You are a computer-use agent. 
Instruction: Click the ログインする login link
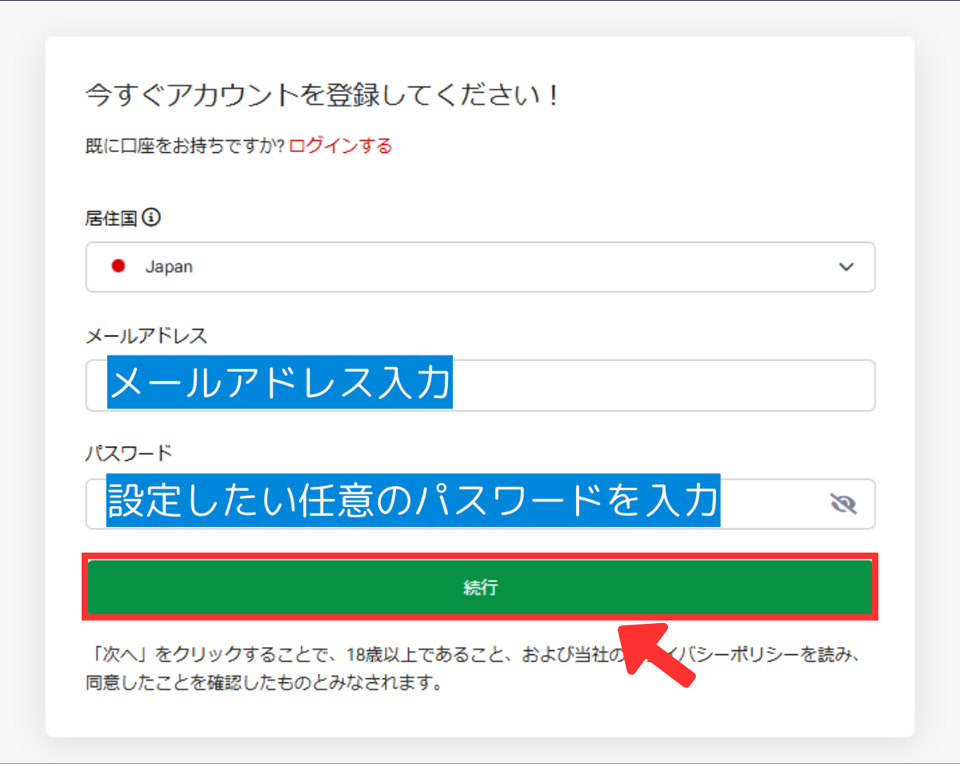coord(340,146)
